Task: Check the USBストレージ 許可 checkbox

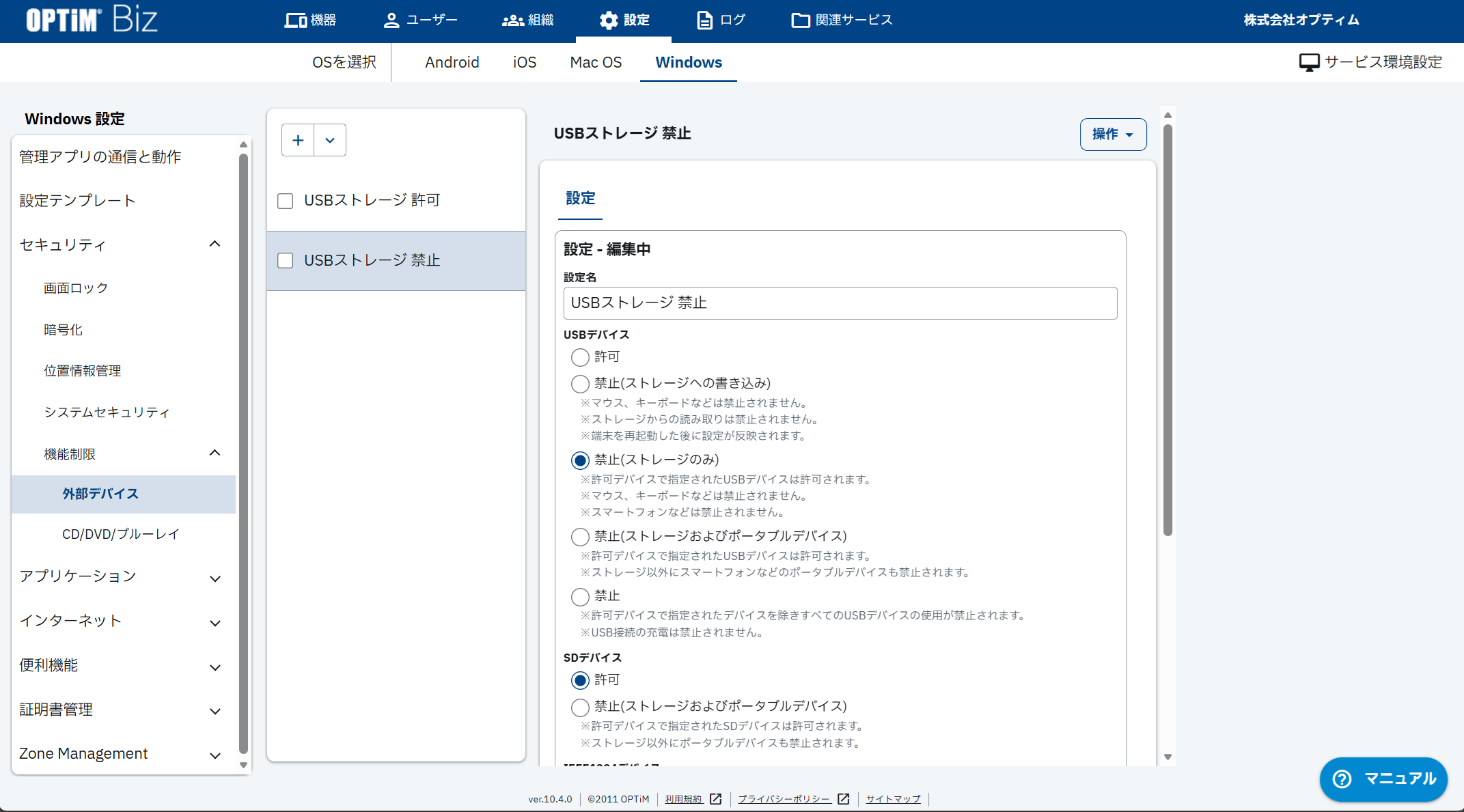Action: click(x=285, y=200)
